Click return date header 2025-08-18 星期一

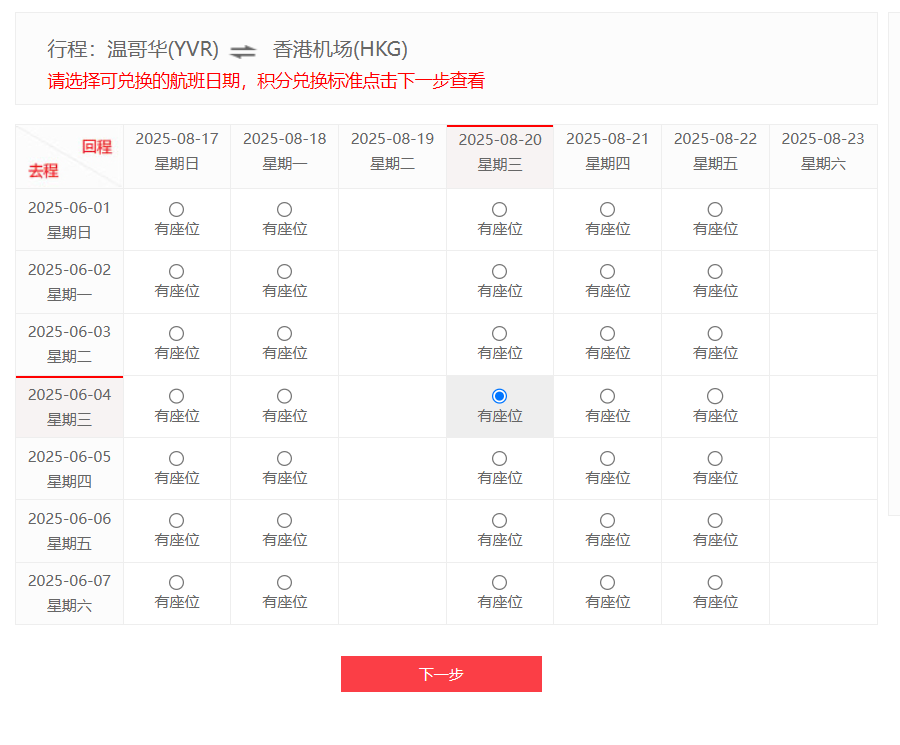(285, 156)
